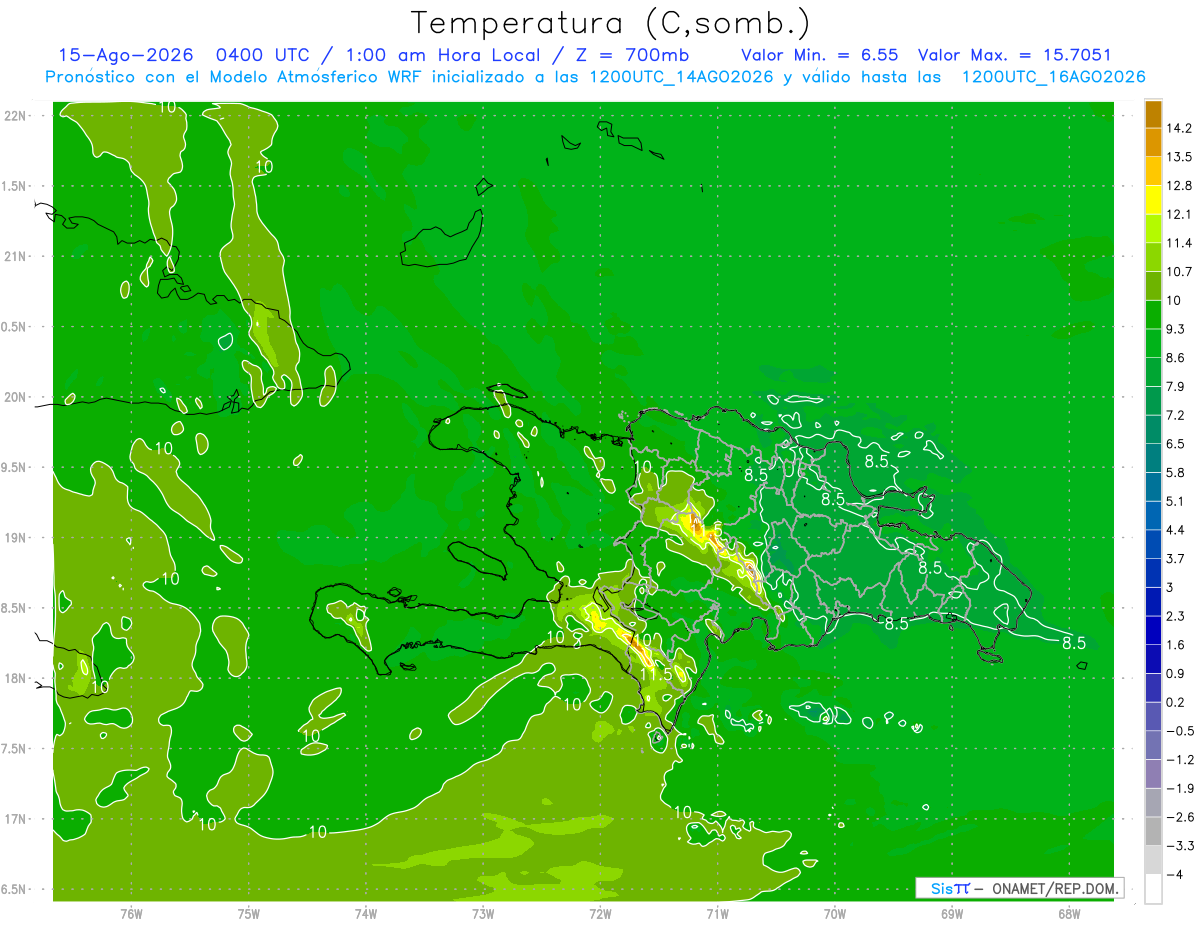This screenshot has height=927, width=1200.
Task: Click the '13.5' legend value
Action: click(1180, 157)
